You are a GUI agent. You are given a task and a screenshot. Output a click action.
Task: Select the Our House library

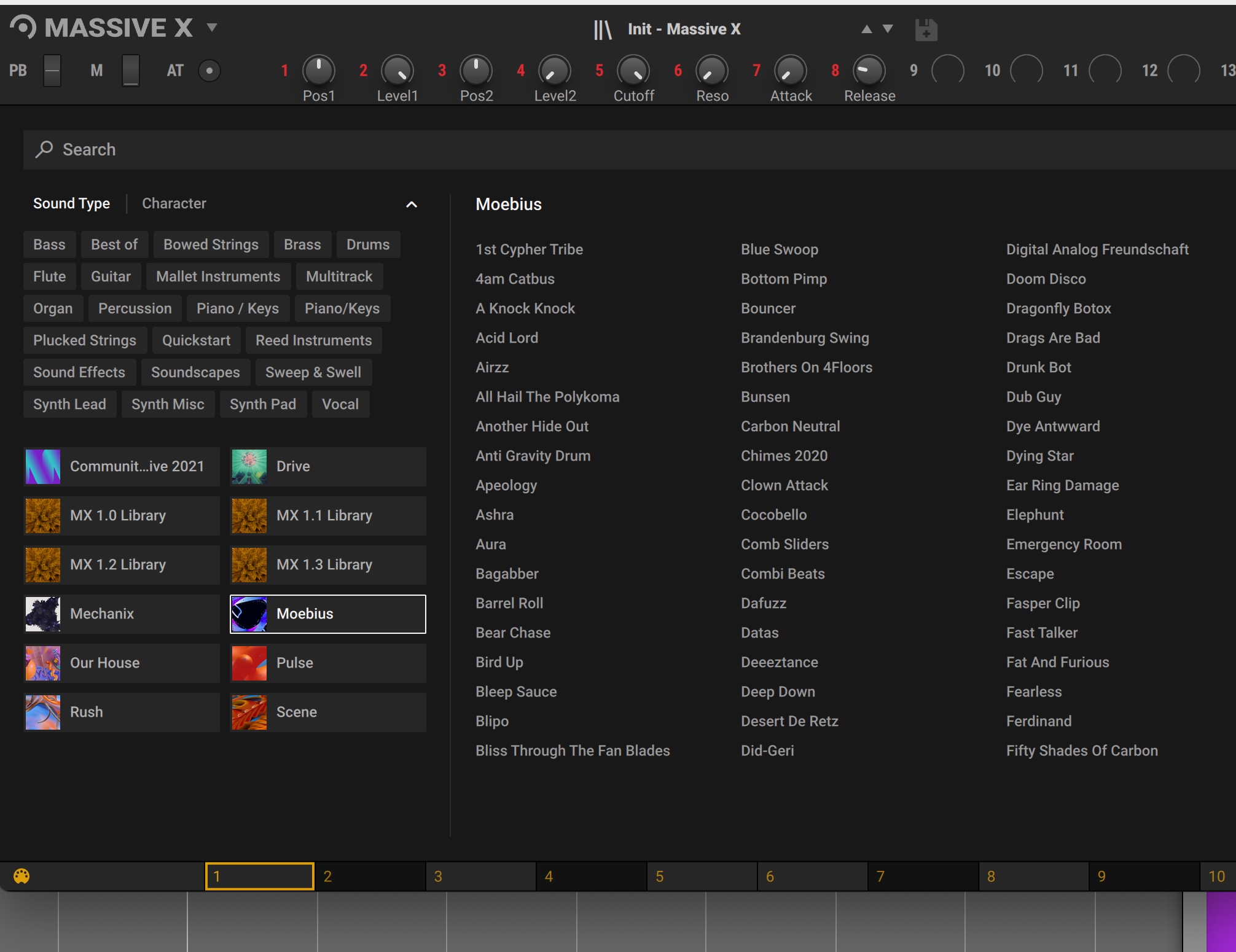coord(122,663)
